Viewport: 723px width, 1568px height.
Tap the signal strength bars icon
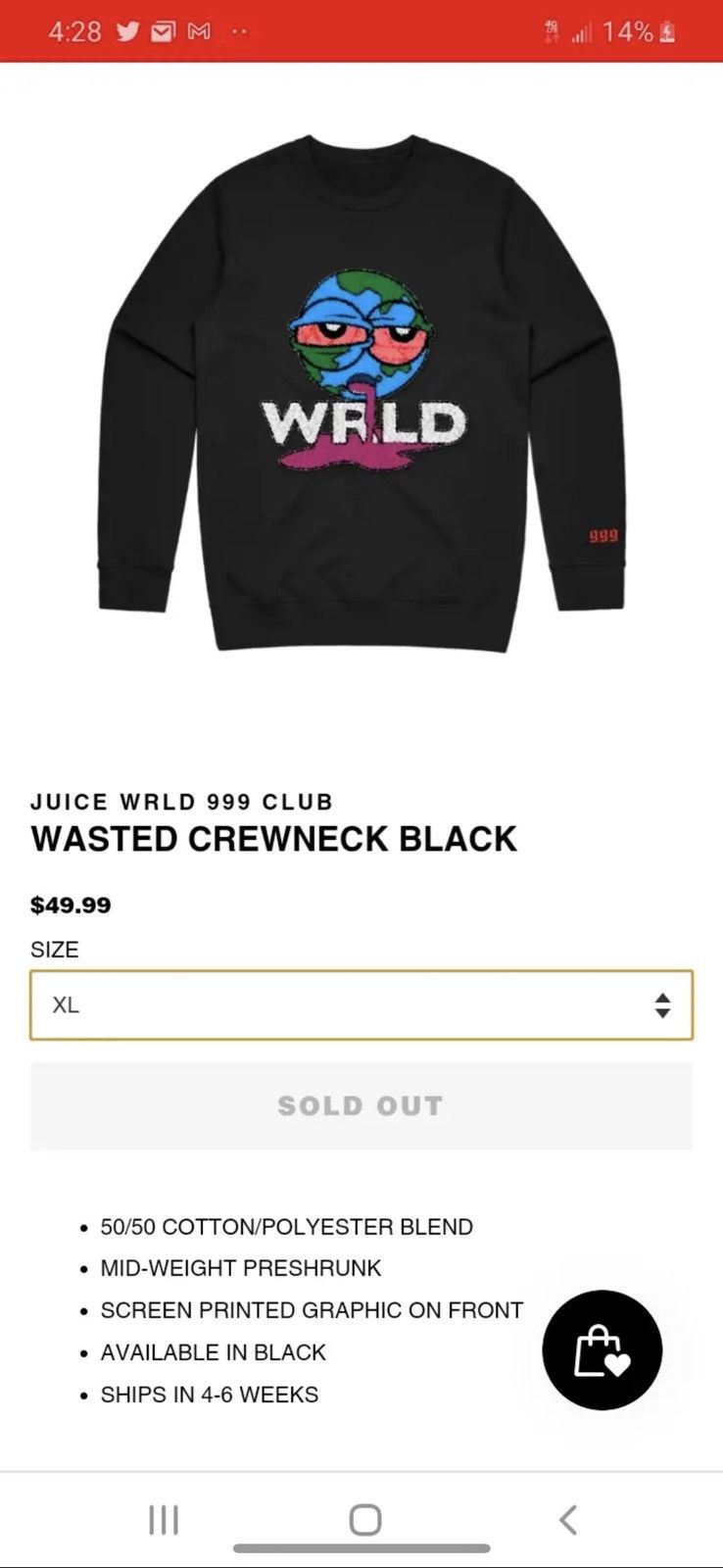click(x=582, y=32)
